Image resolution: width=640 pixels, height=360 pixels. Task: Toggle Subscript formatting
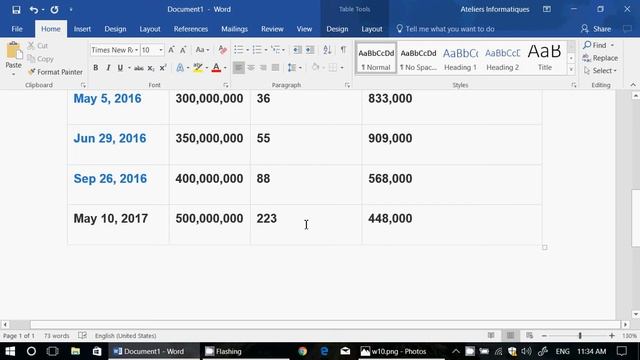[x=151, y=68]
